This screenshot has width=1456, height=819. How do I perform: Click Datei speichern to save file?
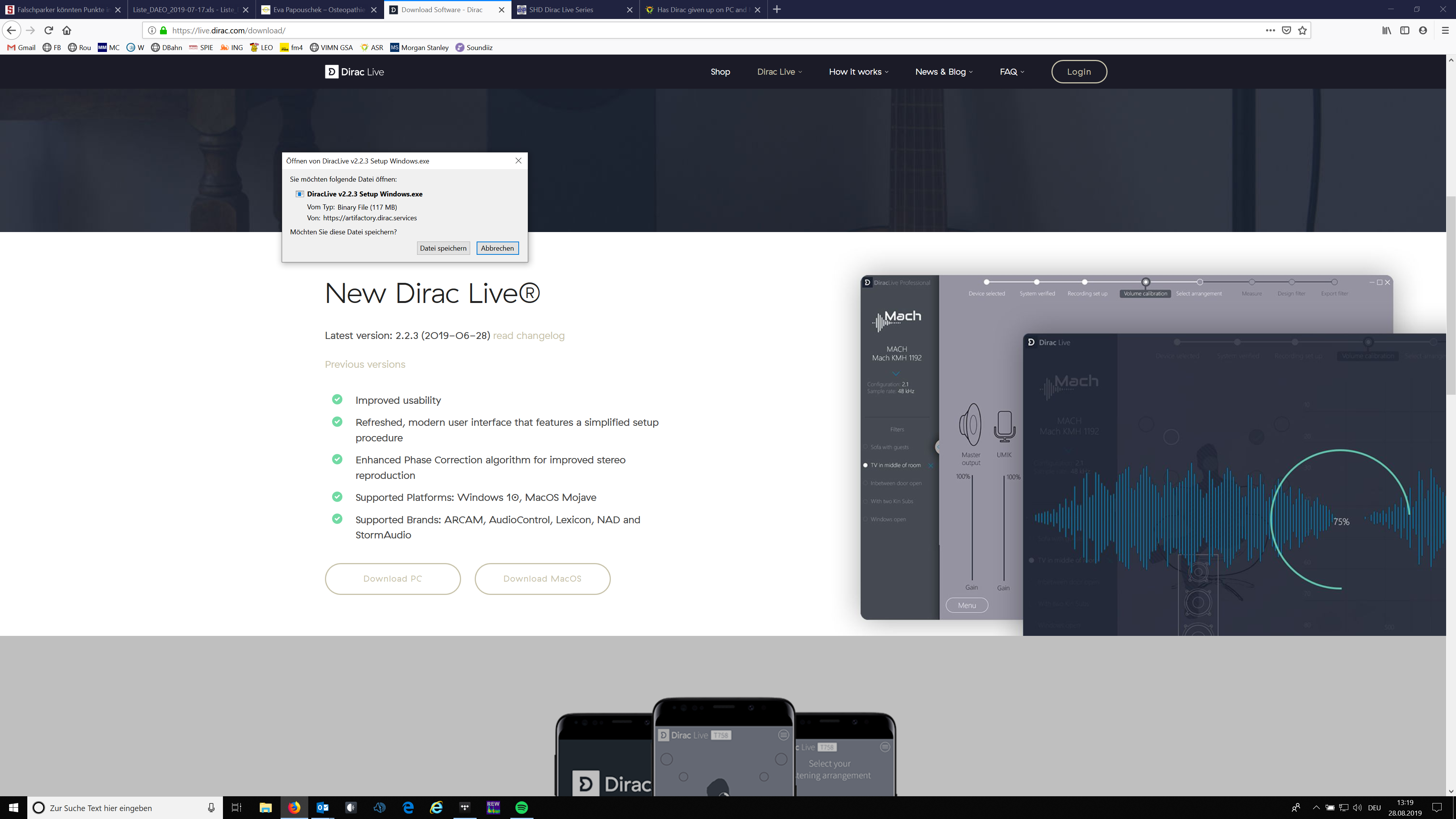(x=443, y=248)
